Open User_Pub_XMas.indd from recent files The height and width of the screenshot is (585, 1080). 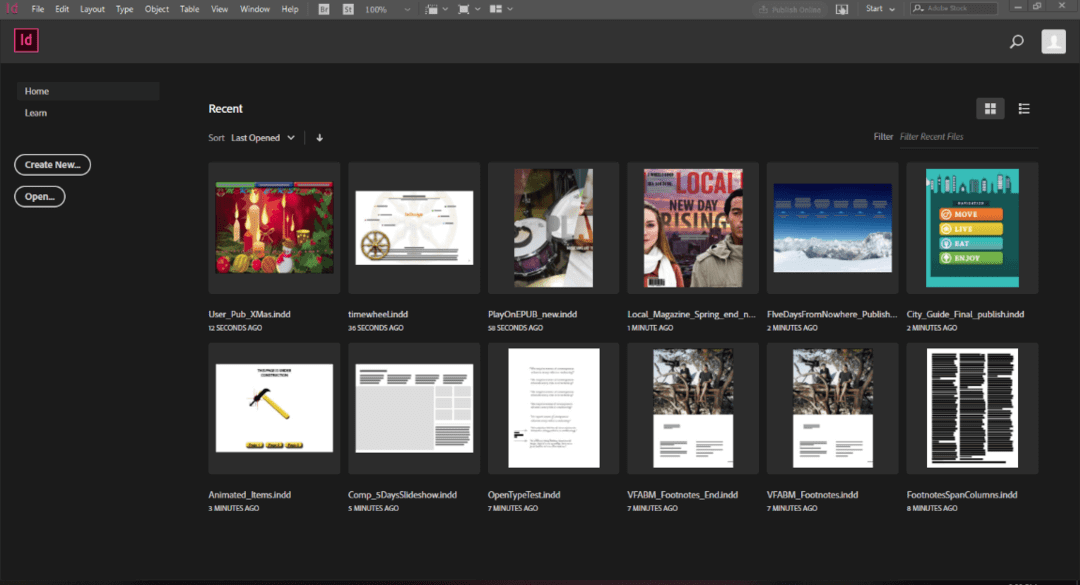pos(273,227)
